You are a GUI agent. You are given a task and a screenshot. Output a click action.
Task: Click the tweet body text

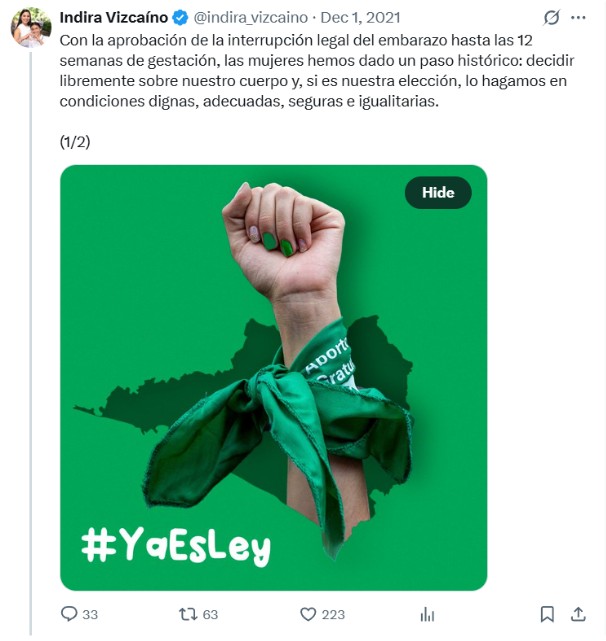317,71
